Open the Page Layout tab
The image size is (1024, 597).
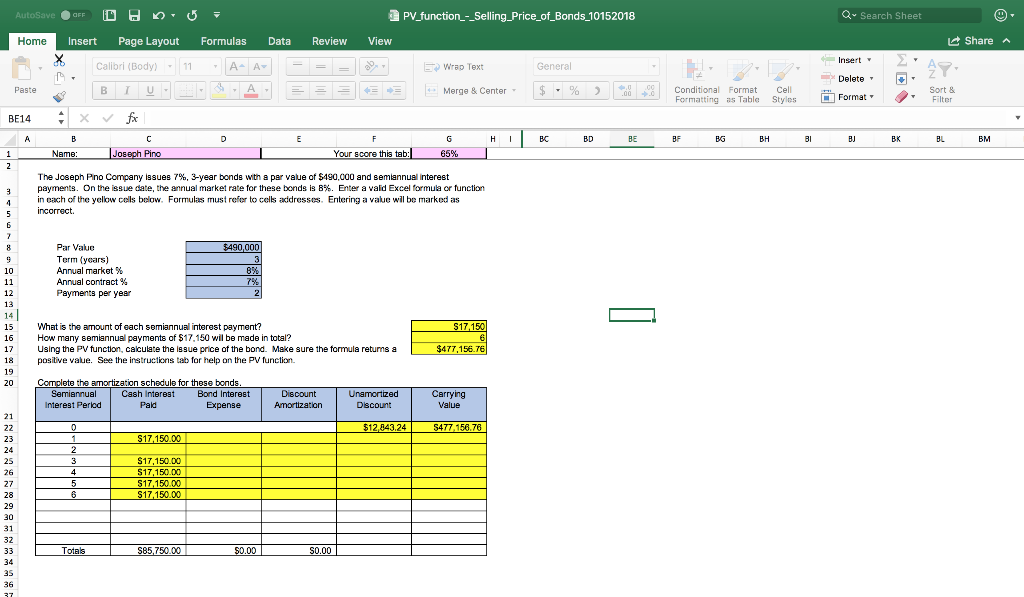click(148, 41)
